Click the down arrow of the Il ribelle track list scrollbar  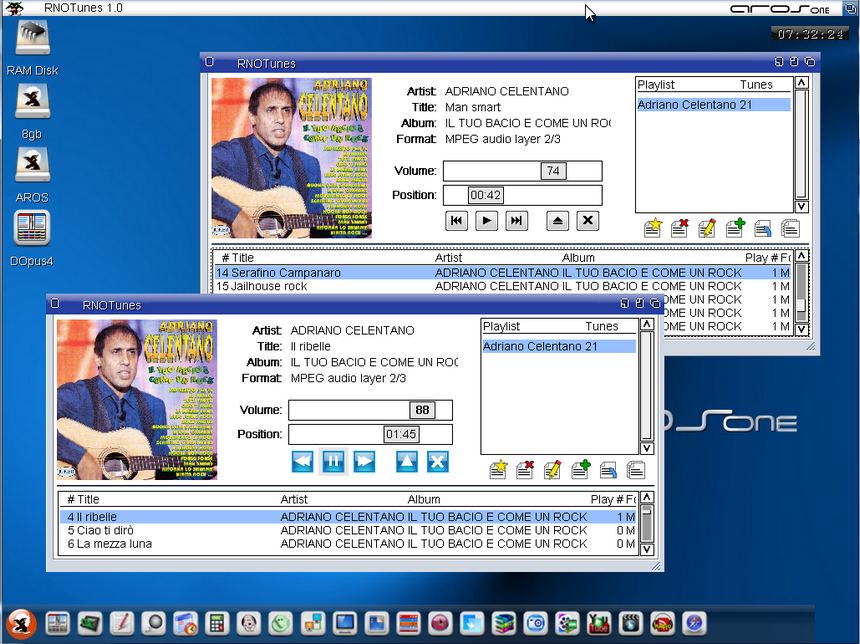point(647,549)
